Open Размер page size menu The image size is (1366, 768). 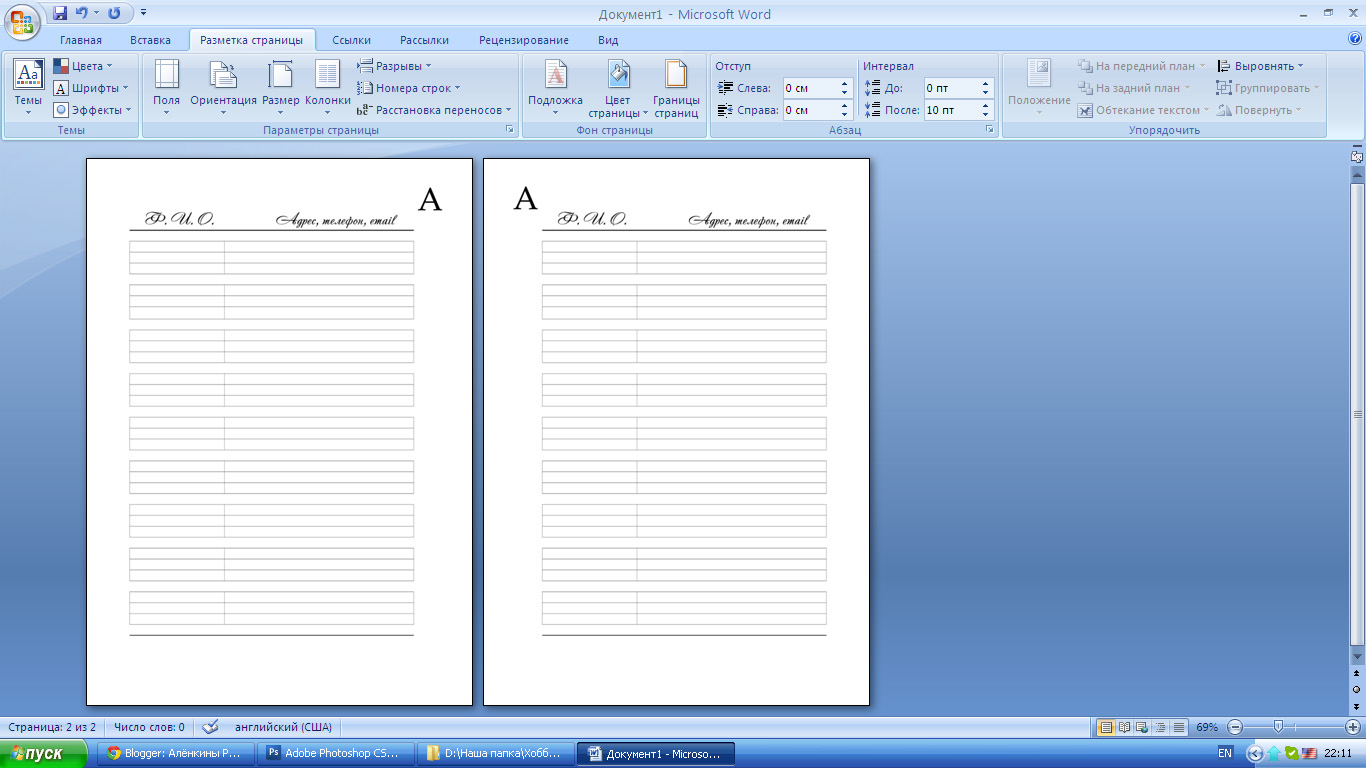pyautogui.click(x=281, y=88)
